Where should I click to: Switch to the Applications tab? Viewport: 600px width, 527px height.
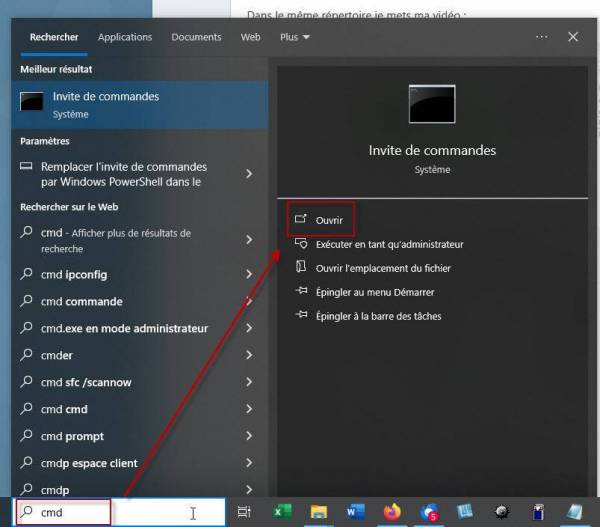pos(125,37)
